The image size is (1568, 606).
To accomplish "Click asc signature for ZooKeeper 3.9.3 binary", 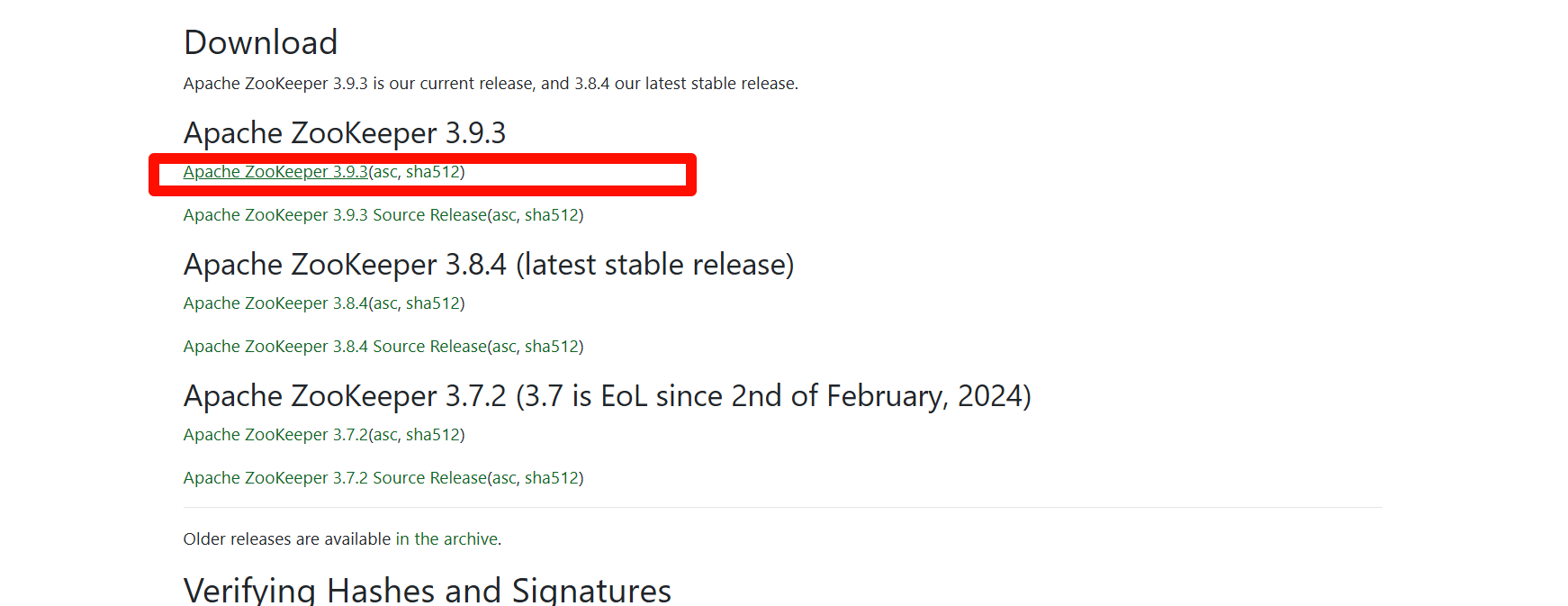I will tap(384, 172).
